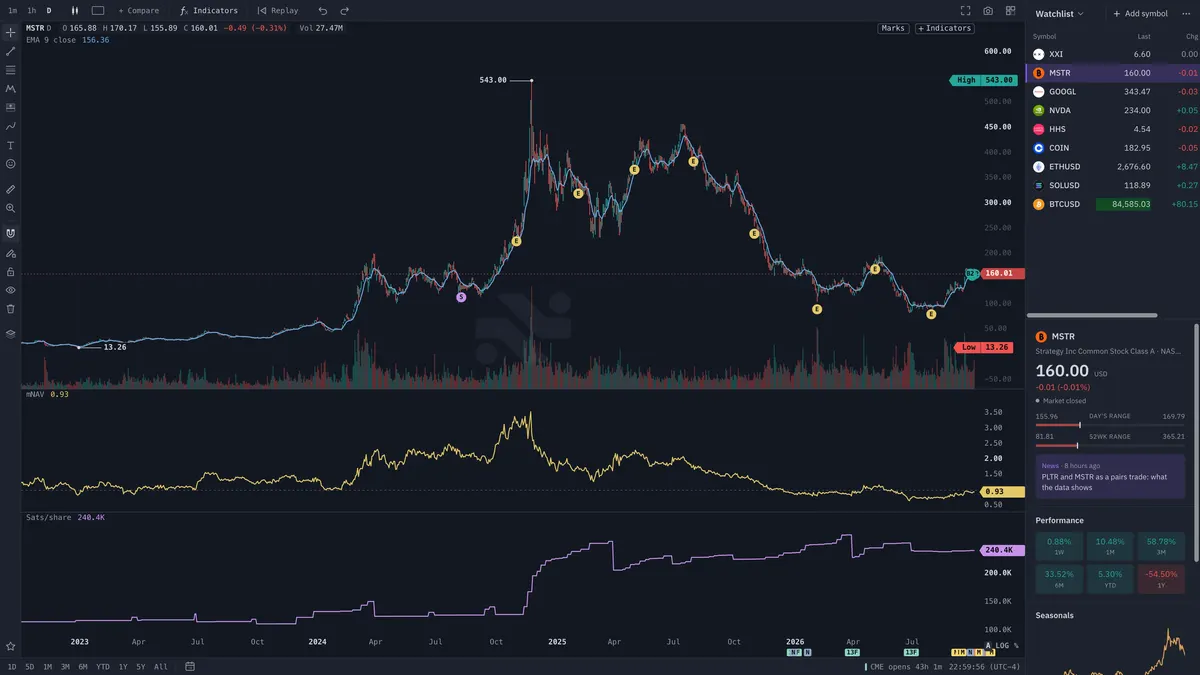Open the Indicators toolbar menu

point(209,10)
